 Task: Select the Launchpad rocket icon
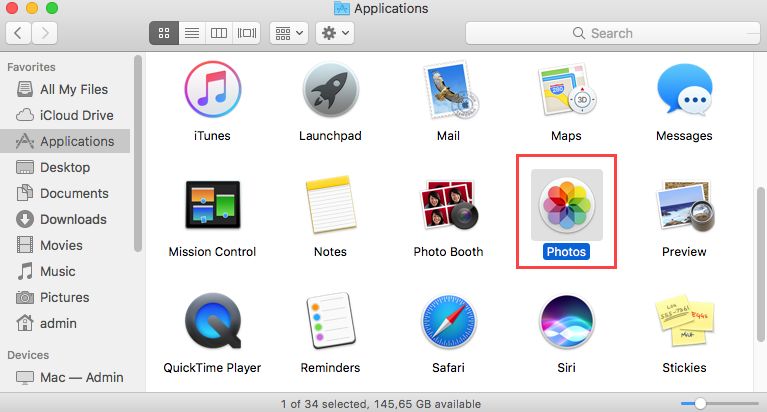point(331,91)
